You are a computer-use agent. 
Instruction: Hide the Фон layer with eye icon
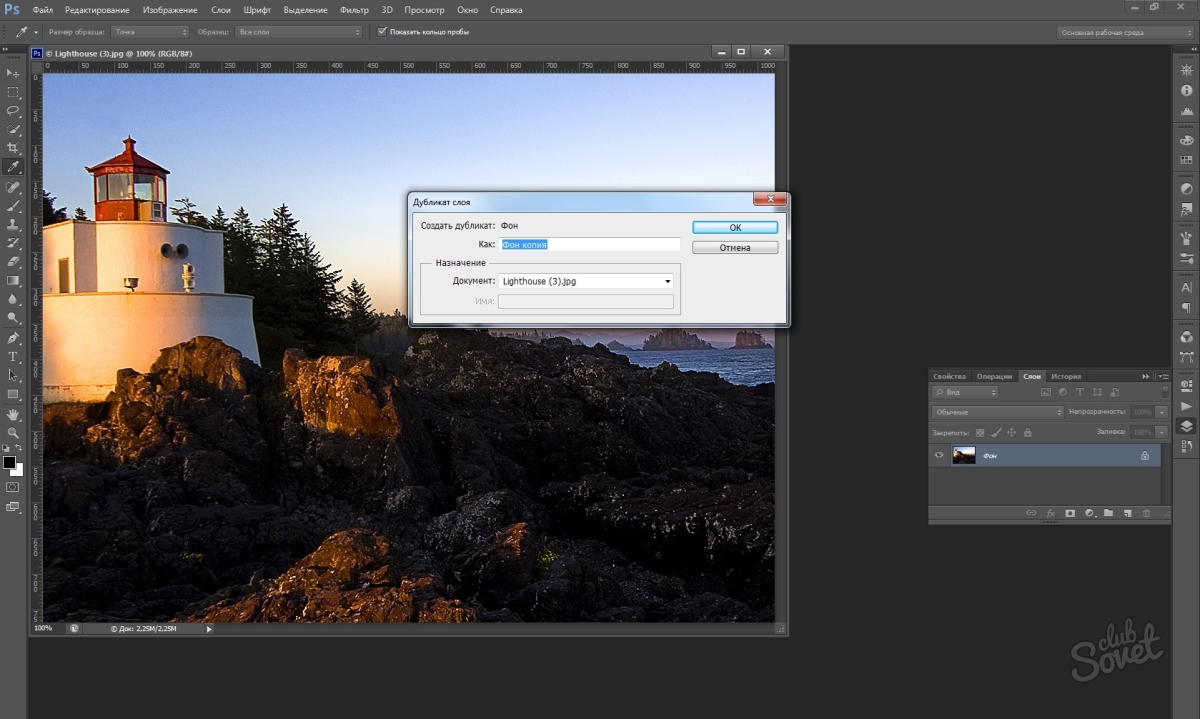point(939,456)
